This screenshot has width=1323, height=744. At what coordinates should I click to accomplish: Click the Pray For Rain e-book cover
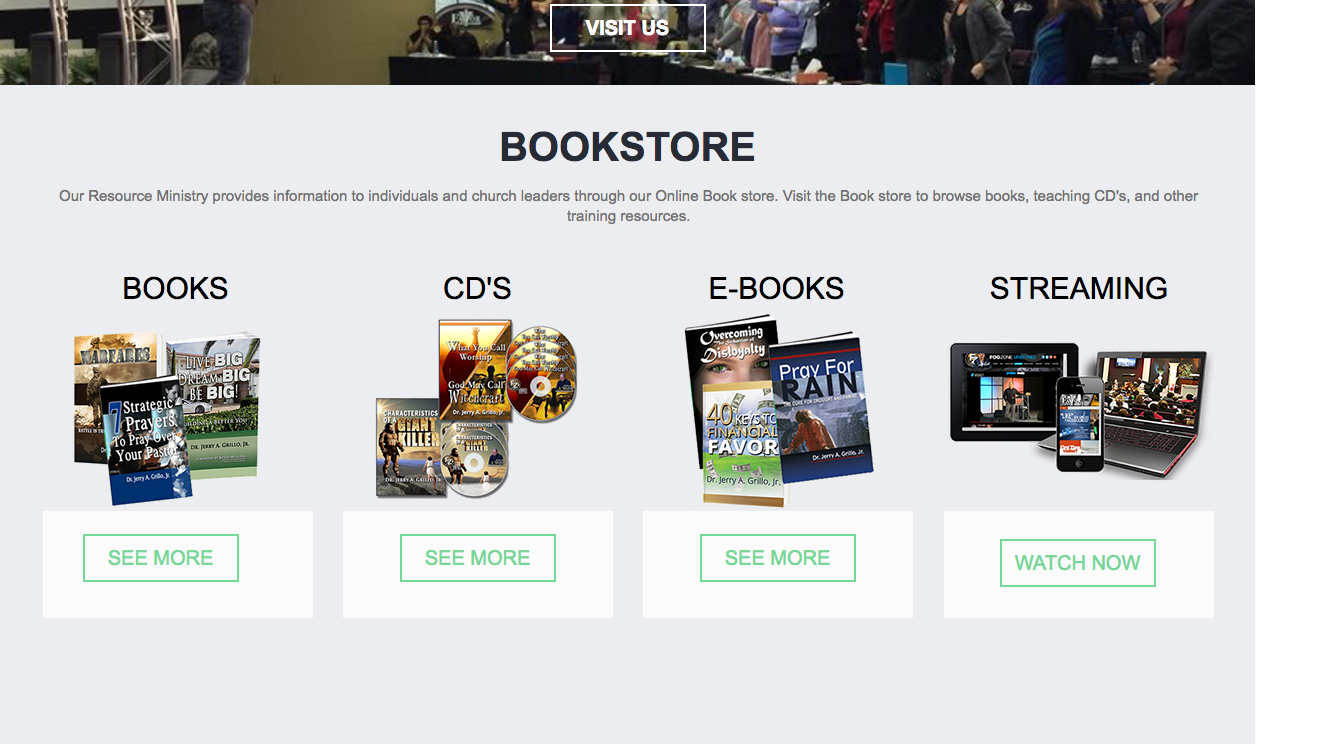click(820, 408)
